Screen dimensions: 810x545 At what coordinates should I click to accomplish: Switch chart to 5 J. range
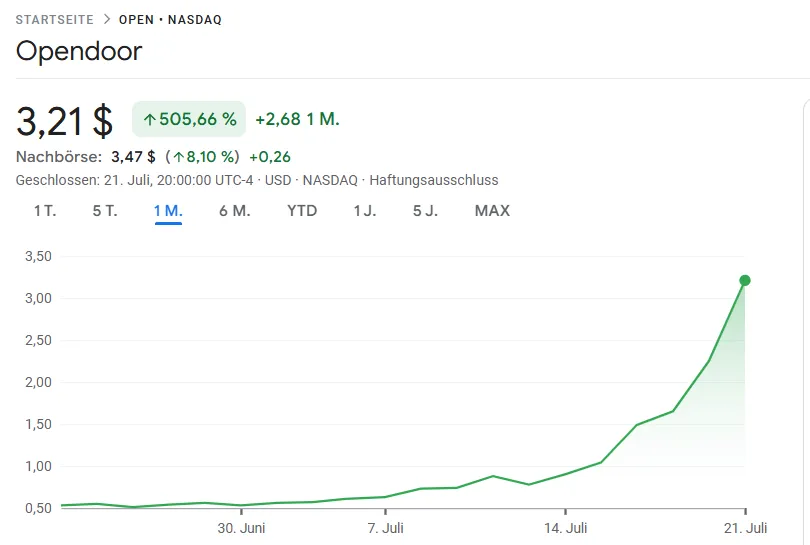point(425,211)
